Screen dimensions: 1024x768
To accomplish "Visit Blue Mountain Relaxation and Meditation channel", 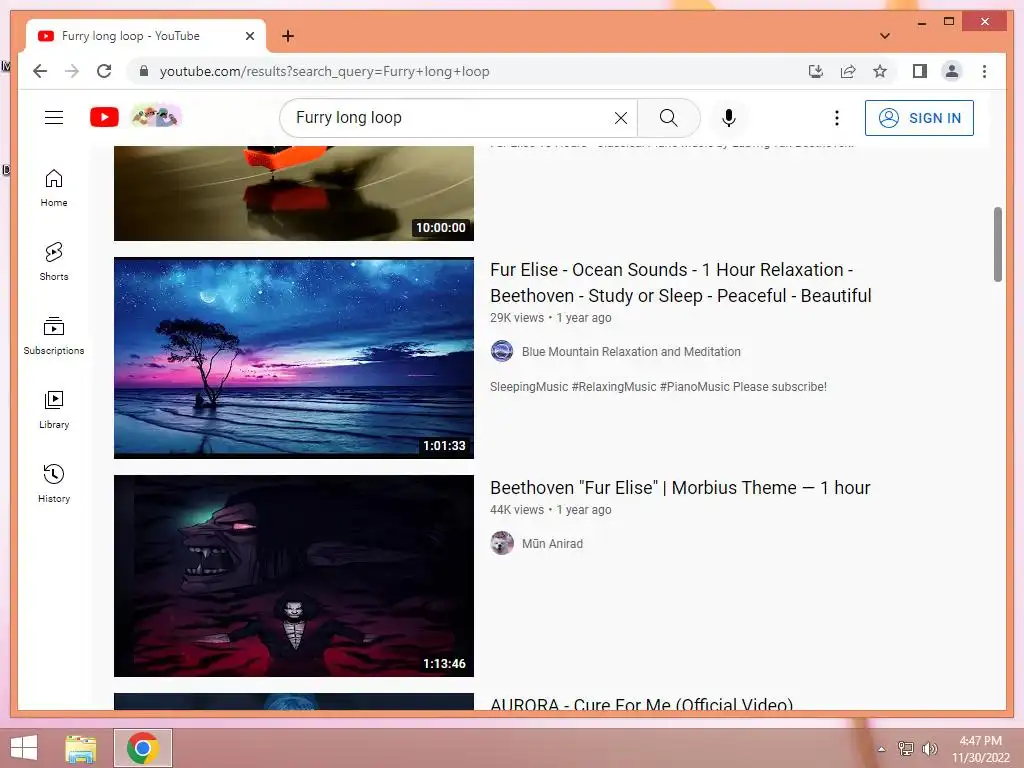I will point(631,351).
